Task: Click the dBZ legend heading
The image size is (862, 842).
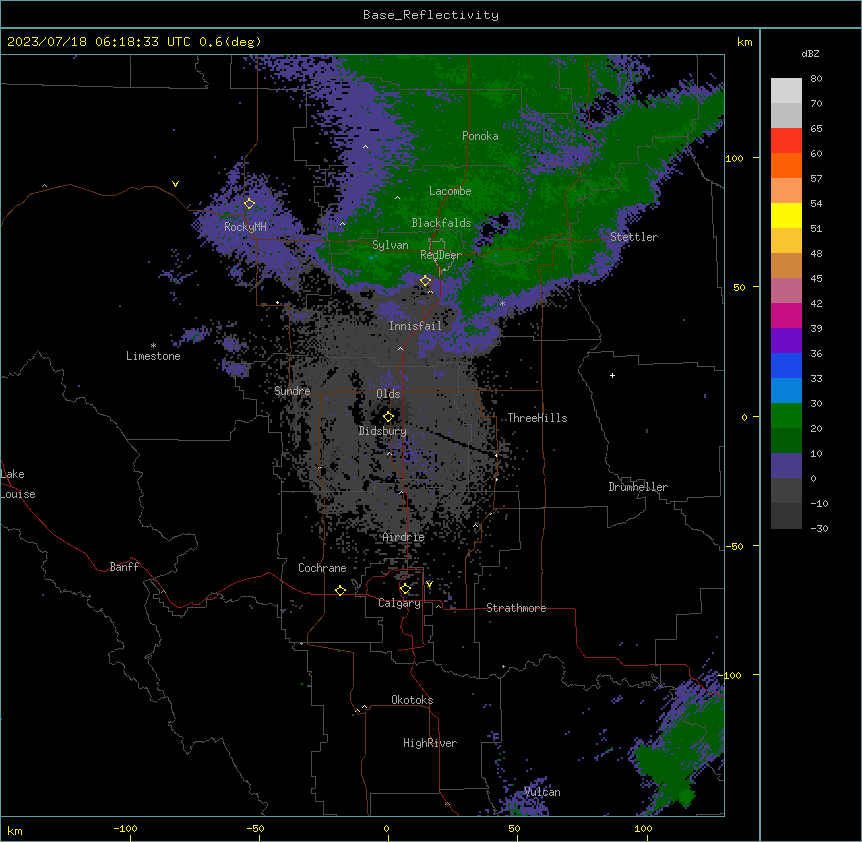Action: point(810,54)
